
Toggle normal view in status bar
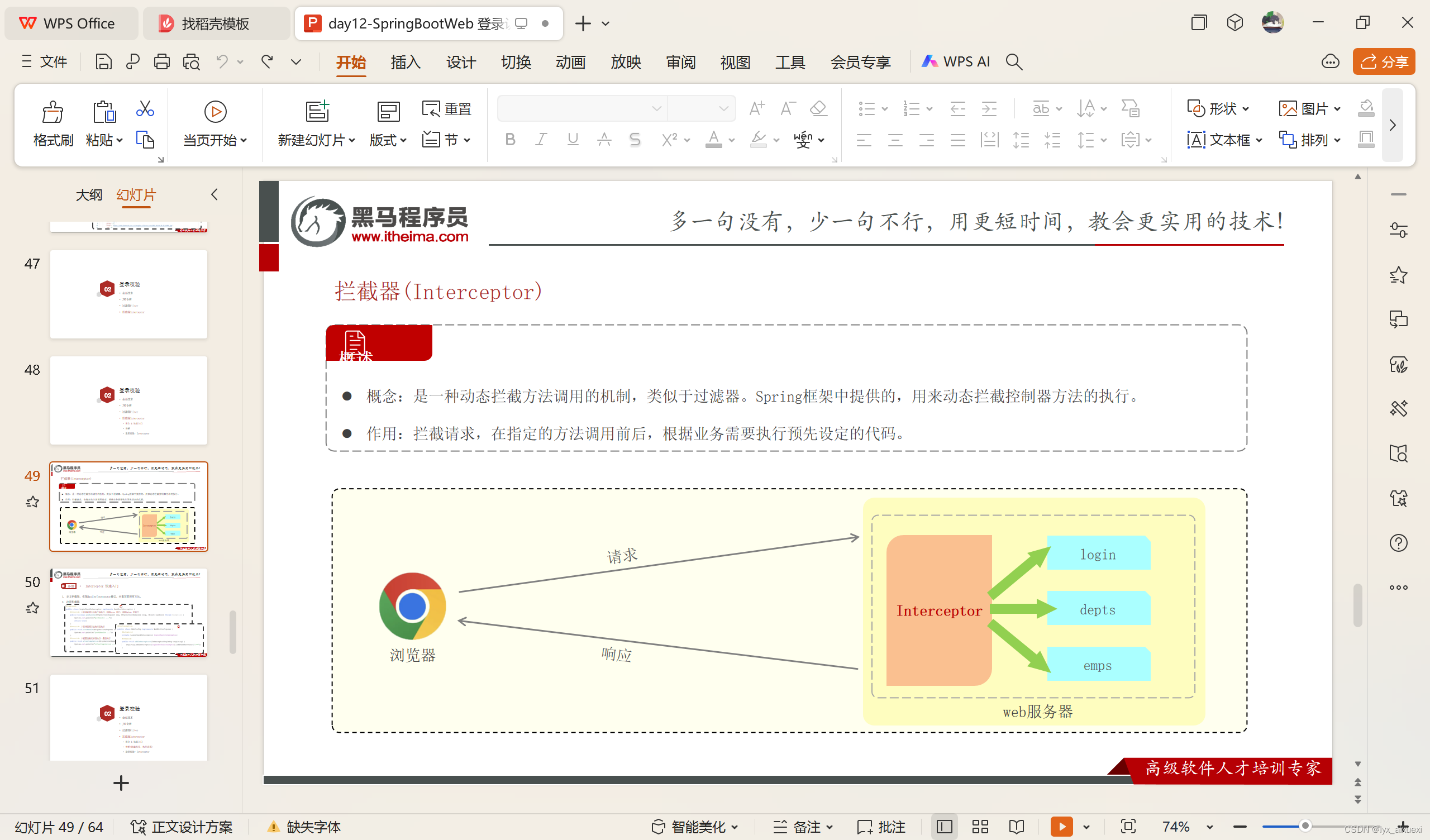[x=944, y=827]
